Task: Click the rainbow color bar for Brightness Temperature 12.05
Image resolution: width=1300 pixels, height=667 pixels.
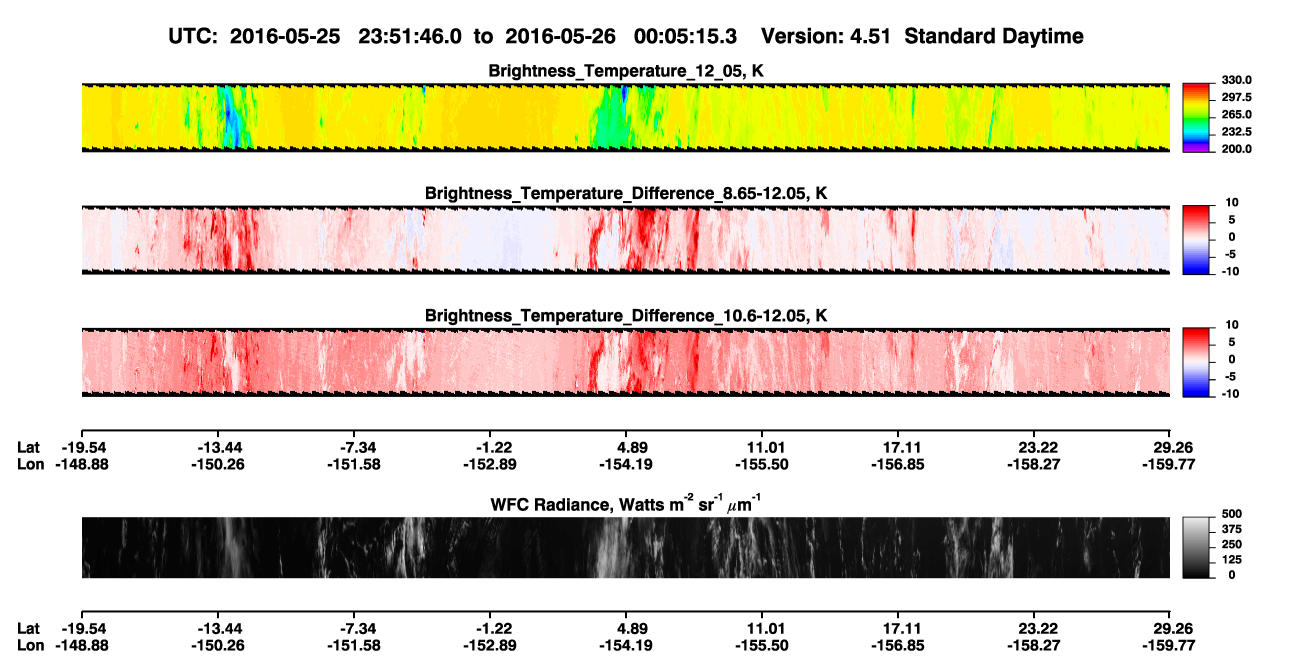Action: (x=1197, y=117)
